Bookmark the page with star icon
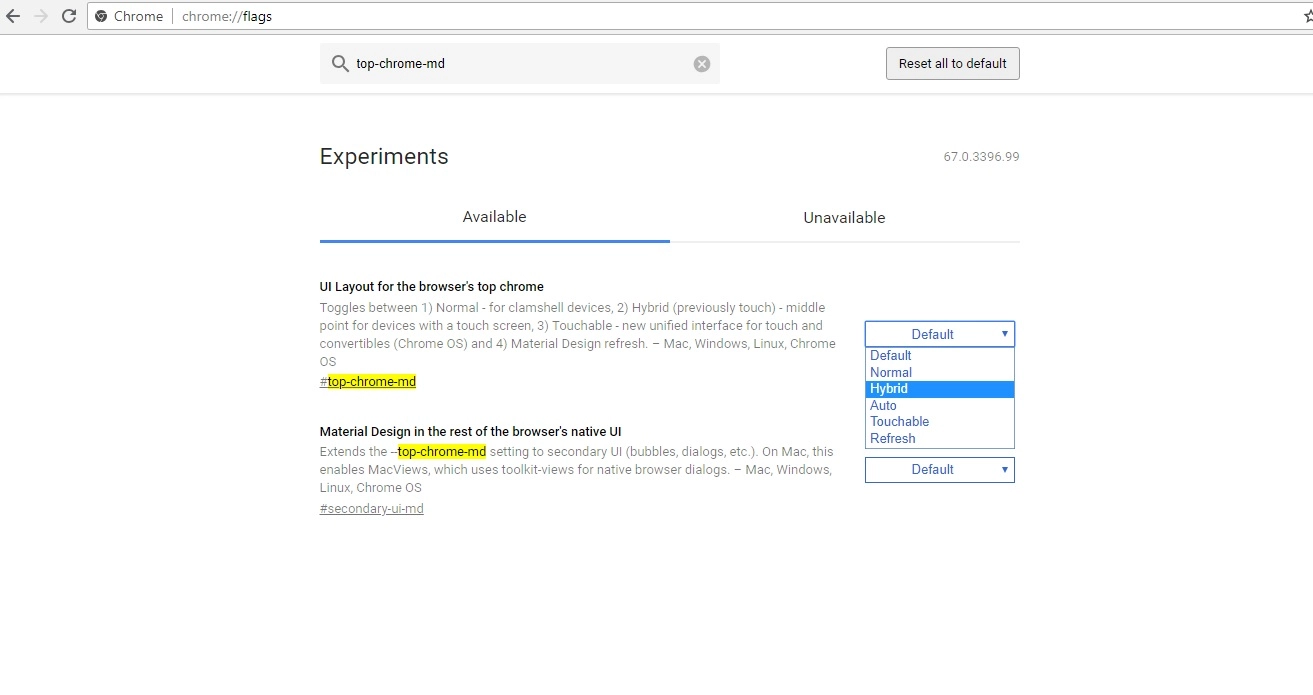The image size is (1313, 695). point(1307,16)
